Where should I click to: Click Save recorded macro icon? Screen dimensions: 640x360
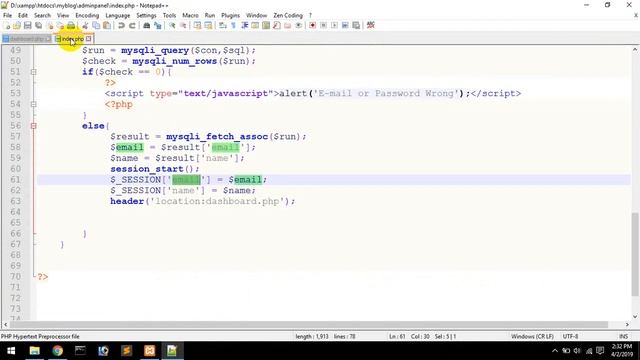(x=356, y=25)
